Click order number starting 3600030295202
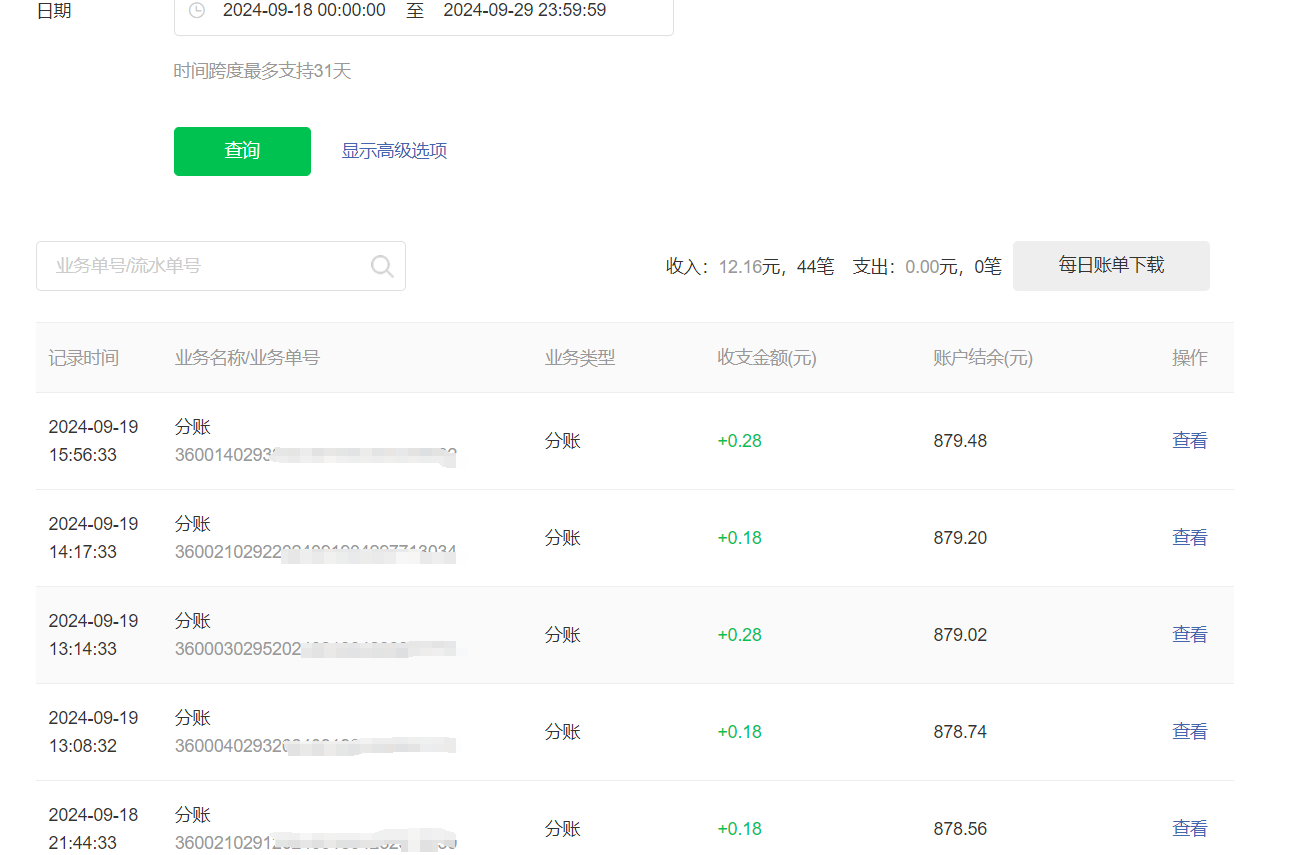1305x855 pixels. tap(316, 650)
